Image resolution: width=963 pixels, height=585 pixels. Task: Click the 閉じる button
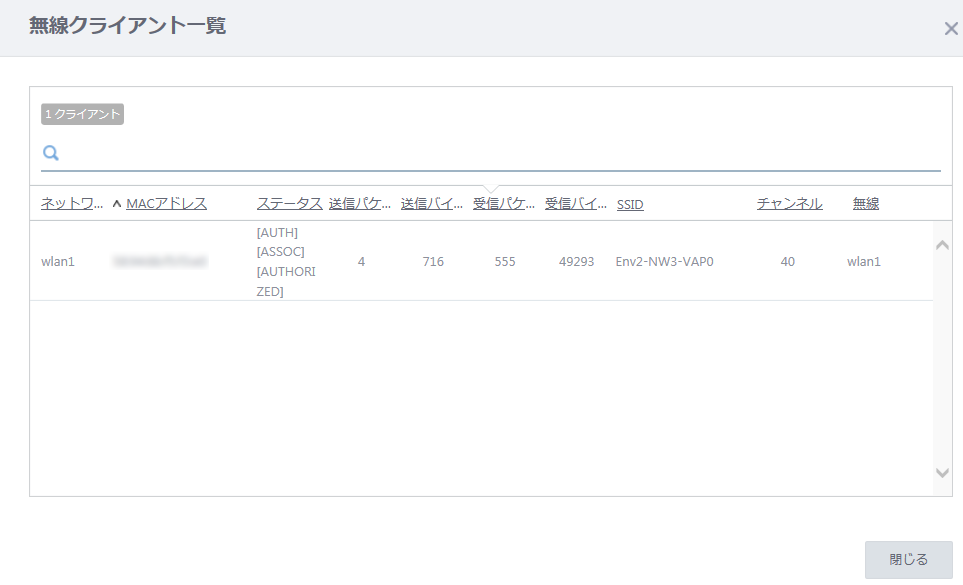[x=908, y=559]
